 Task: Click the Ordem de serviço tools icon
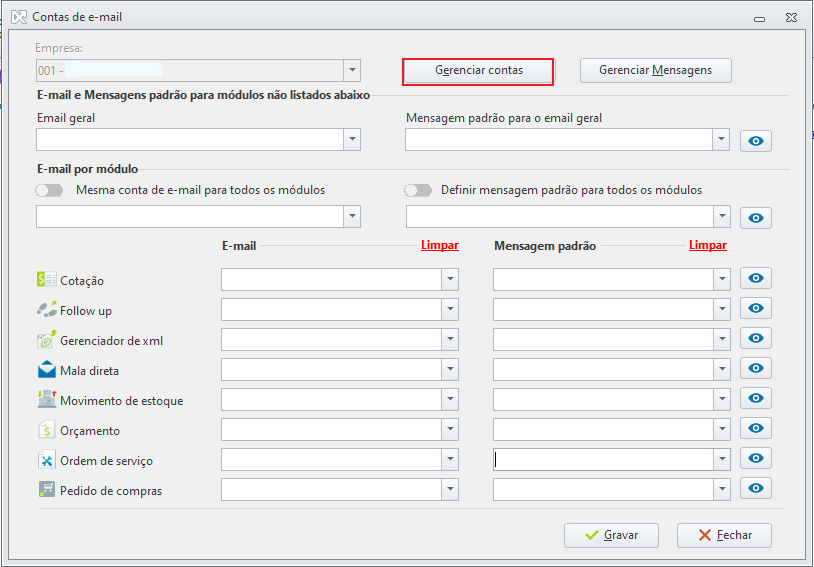[x=46, y=461]
